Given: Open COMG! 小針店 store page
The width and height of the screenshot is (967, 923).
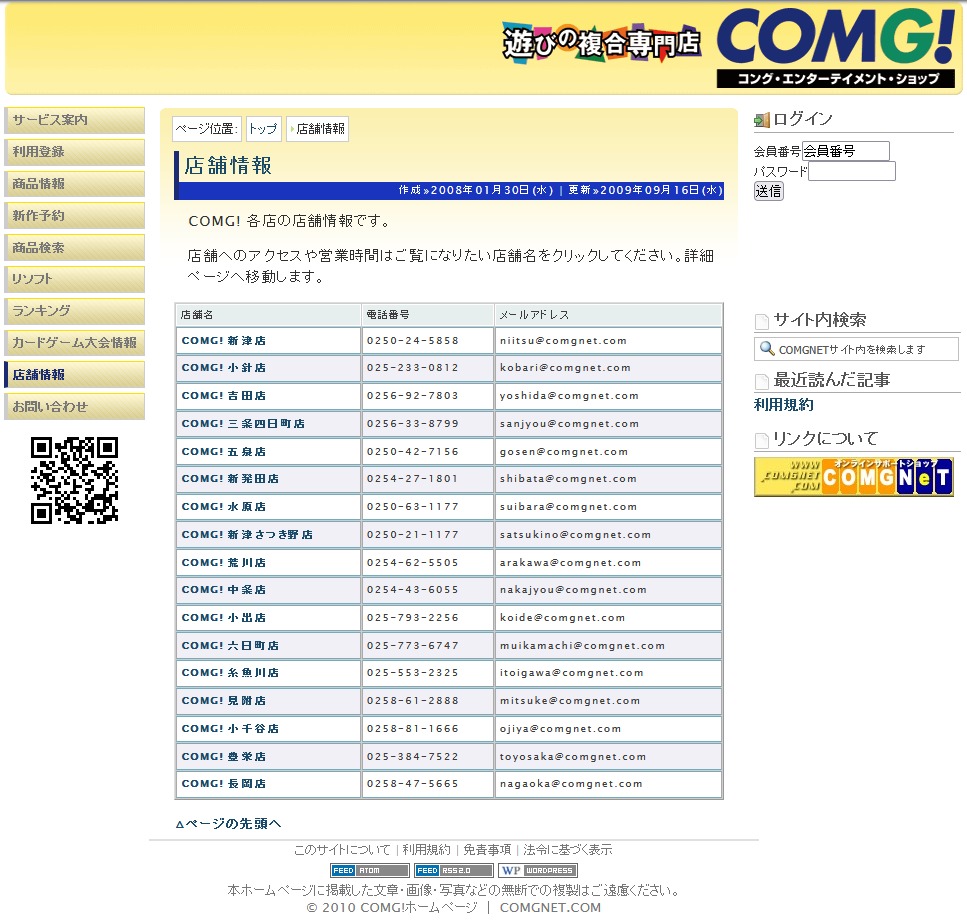Looking at the screenshot, I should (x=224, y=368).
